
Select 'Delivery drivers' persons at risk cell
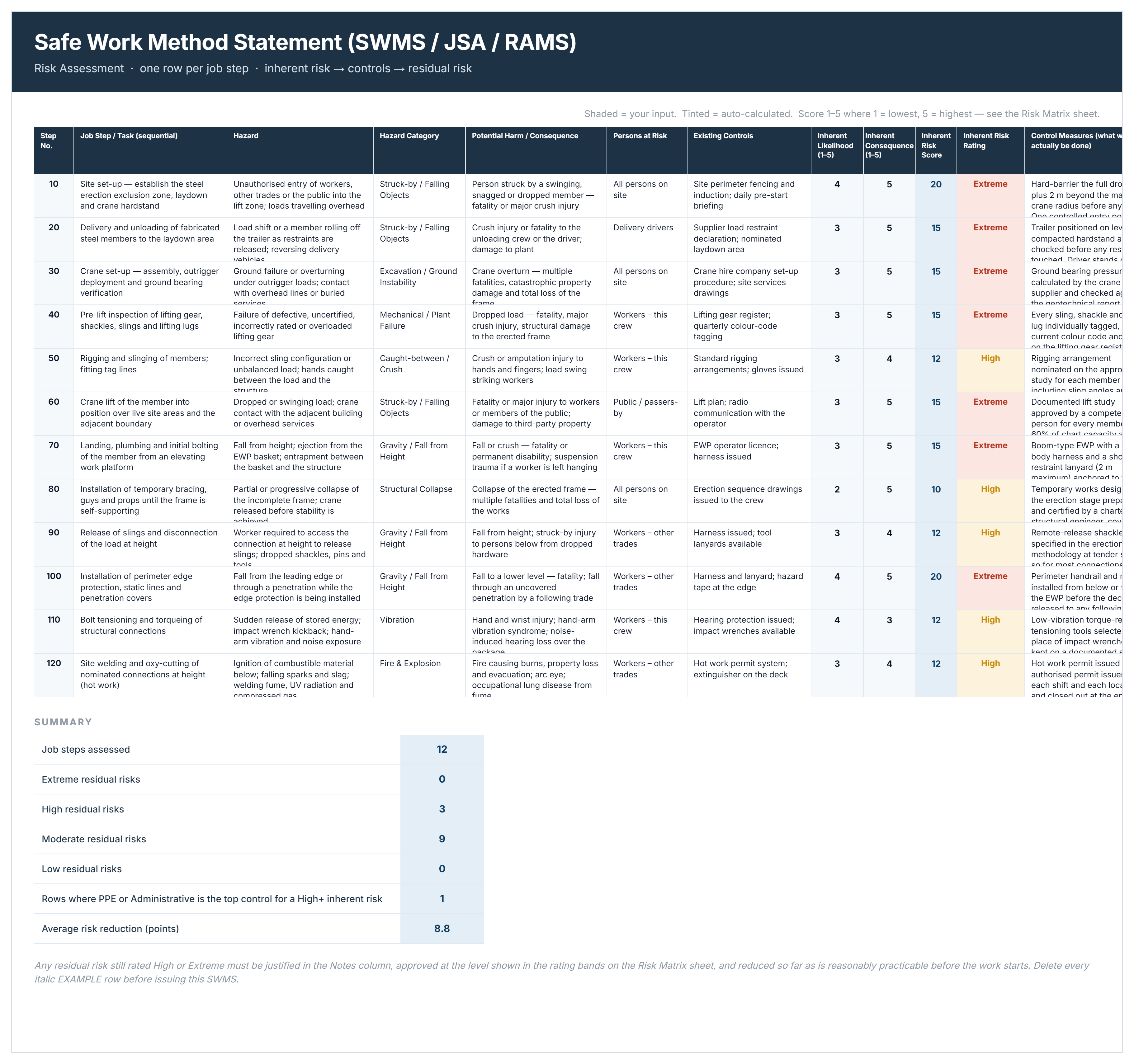coord(647,239)
